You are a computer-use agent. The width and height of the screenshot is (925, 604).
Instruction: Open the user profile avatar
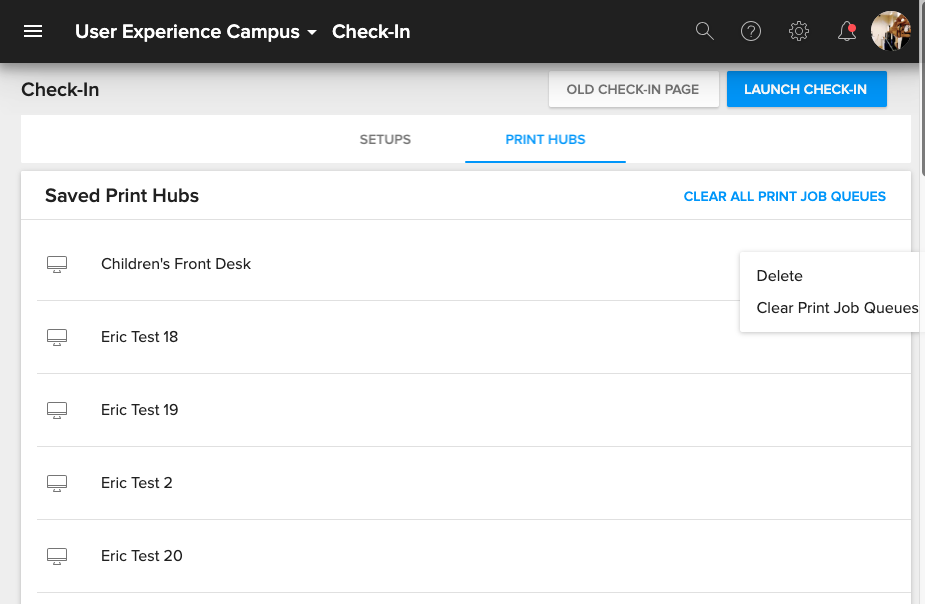[x=891, y=31]
